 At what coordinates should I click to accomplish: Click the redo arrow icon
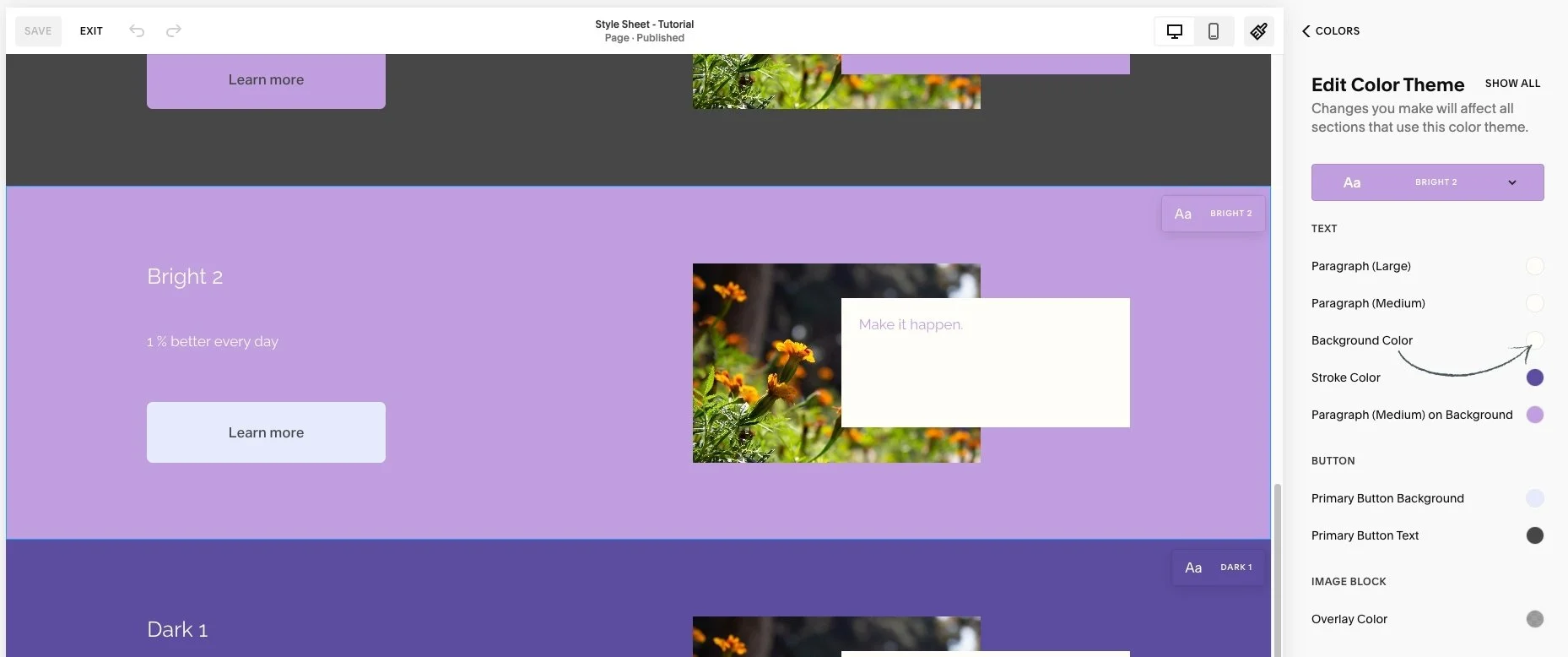click(173, 31)
